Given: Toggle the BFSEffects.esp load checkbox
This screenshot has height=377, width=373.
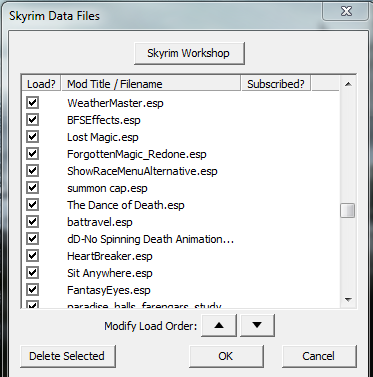Looking at the screenshot, I should pos(33,120).
